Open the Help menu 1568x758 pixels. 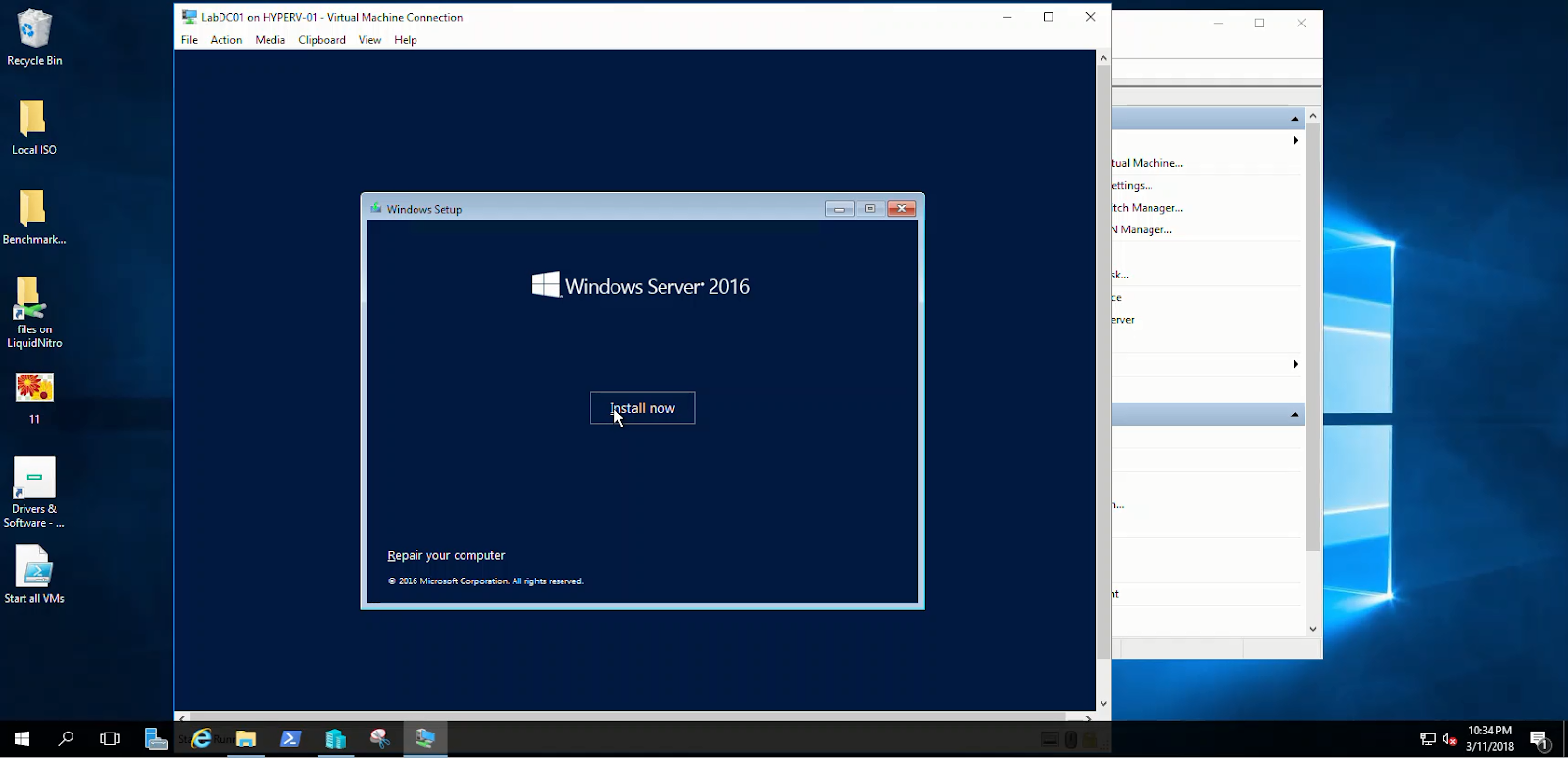point(406,40)
